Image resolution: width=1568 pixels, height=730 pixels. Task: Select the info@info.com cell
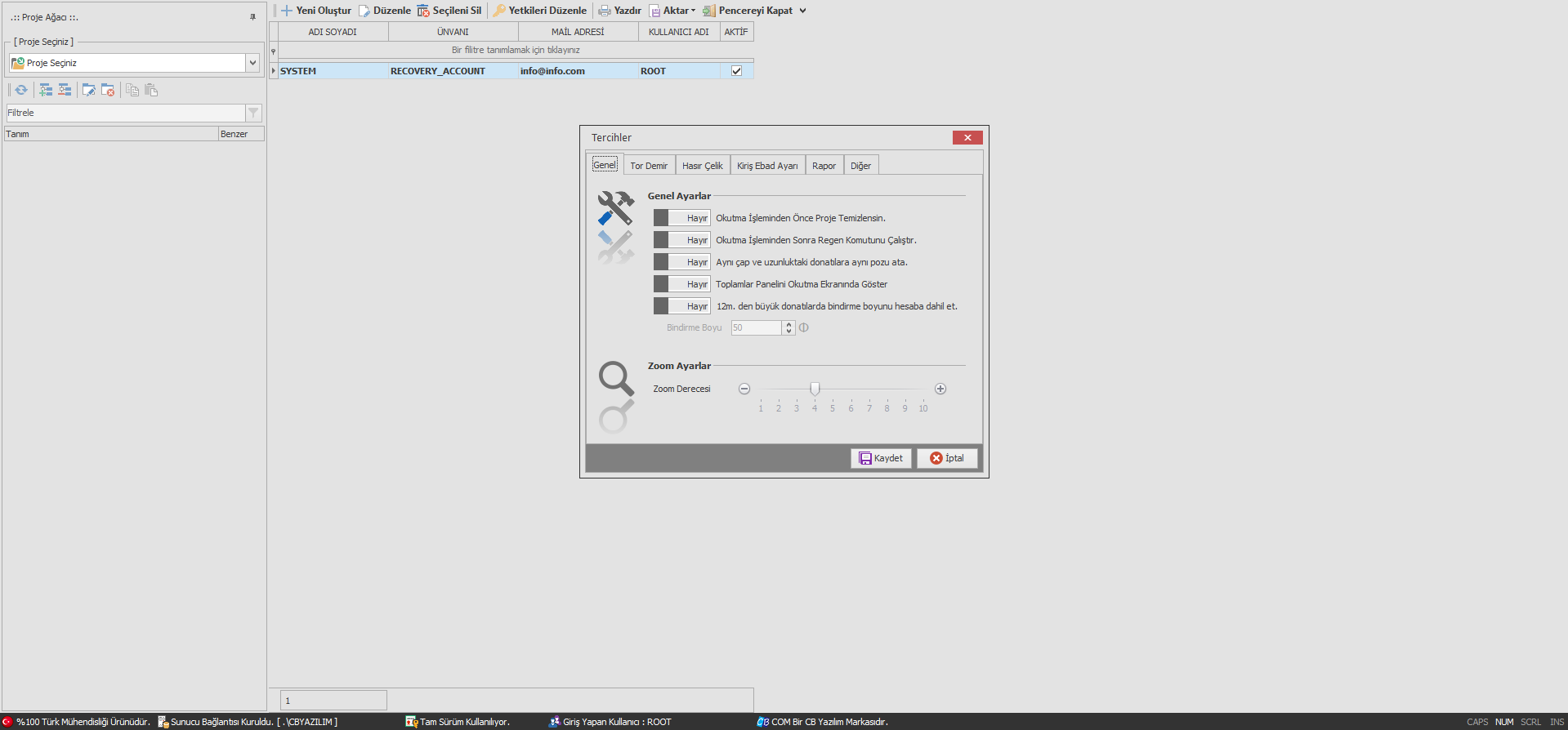coord(579,71)
